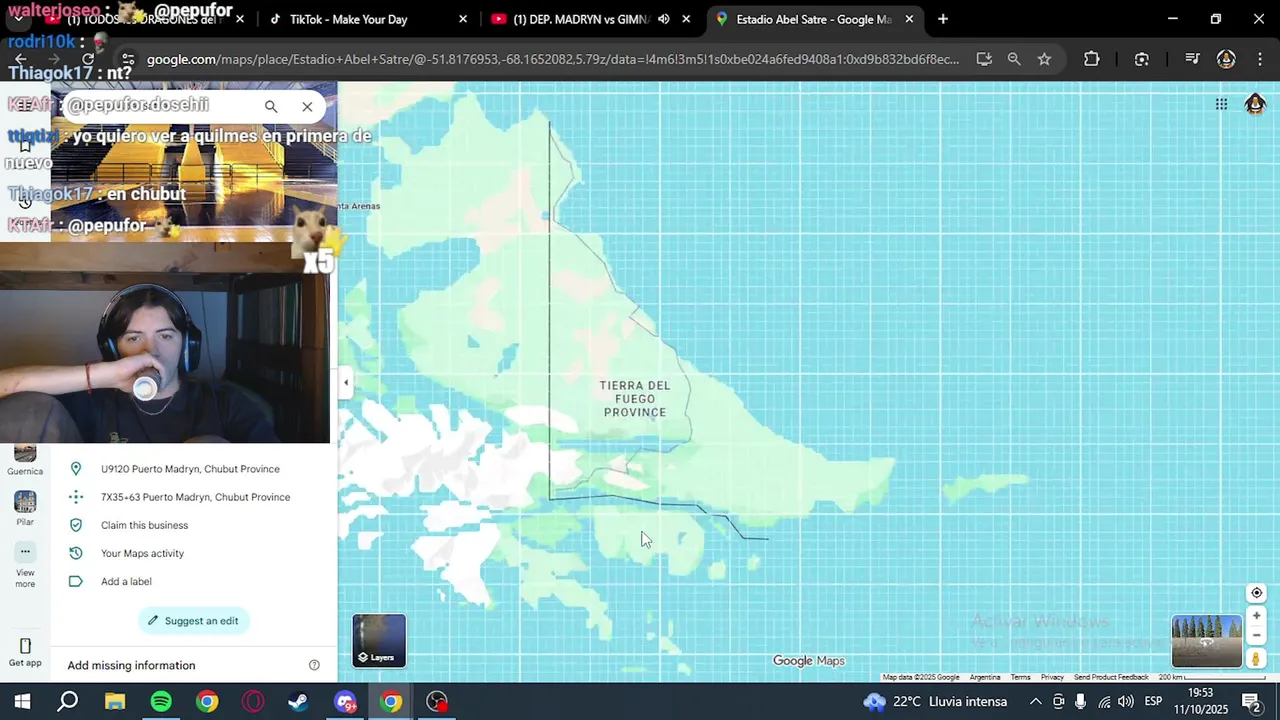Viewport: 1280px width, 720px height.
Task: Open the Windows Start menu
Action: point(22,702)
